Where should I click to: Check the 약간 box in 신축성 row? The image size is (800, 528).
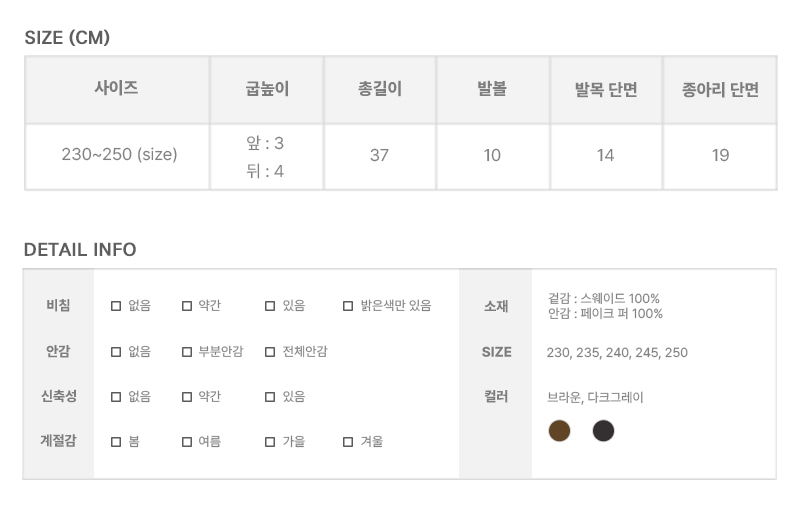coord(187,397)
